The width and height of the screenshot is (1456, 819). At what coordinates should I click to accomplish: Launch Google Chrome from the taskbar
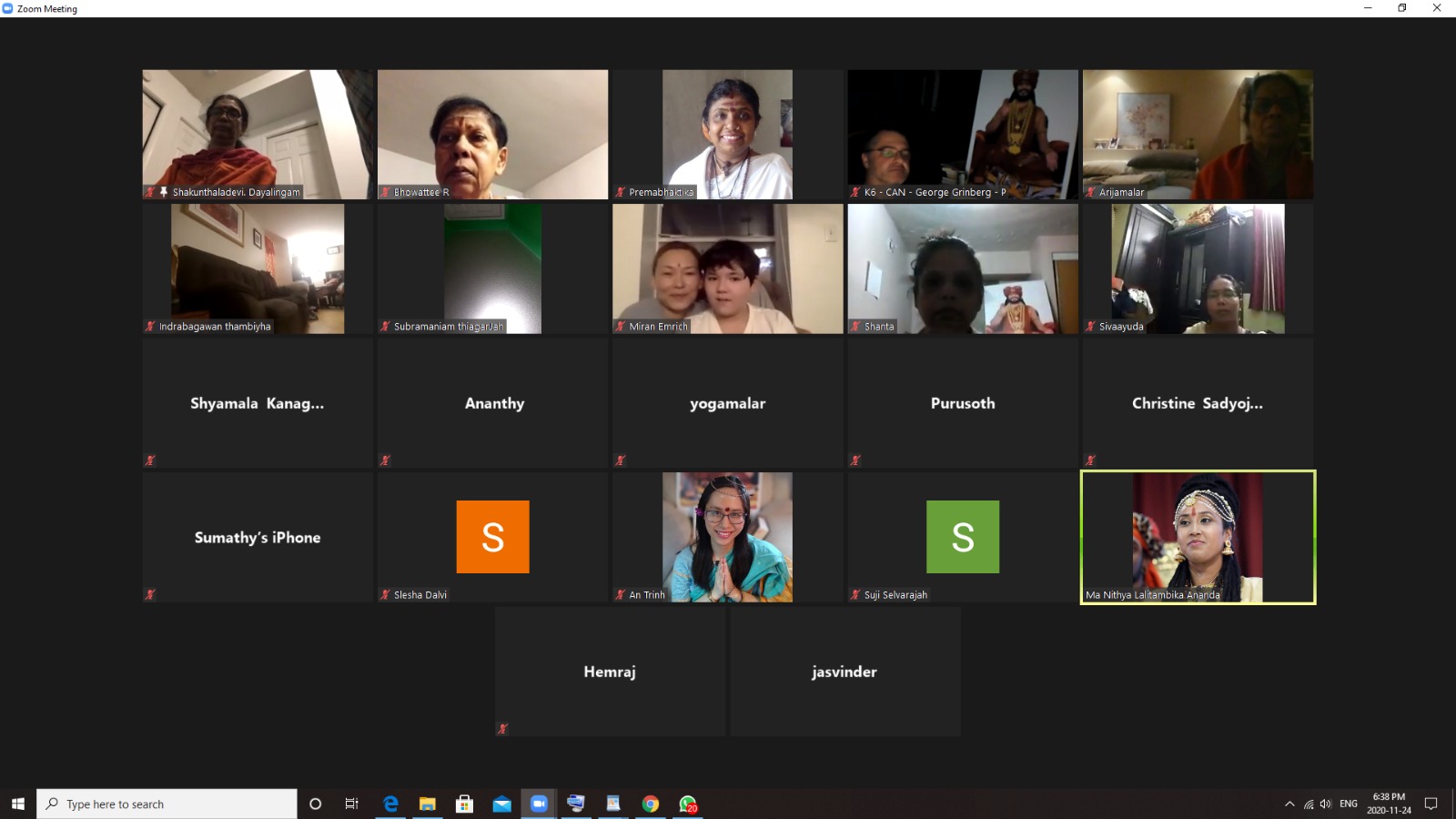coord(650,804)
